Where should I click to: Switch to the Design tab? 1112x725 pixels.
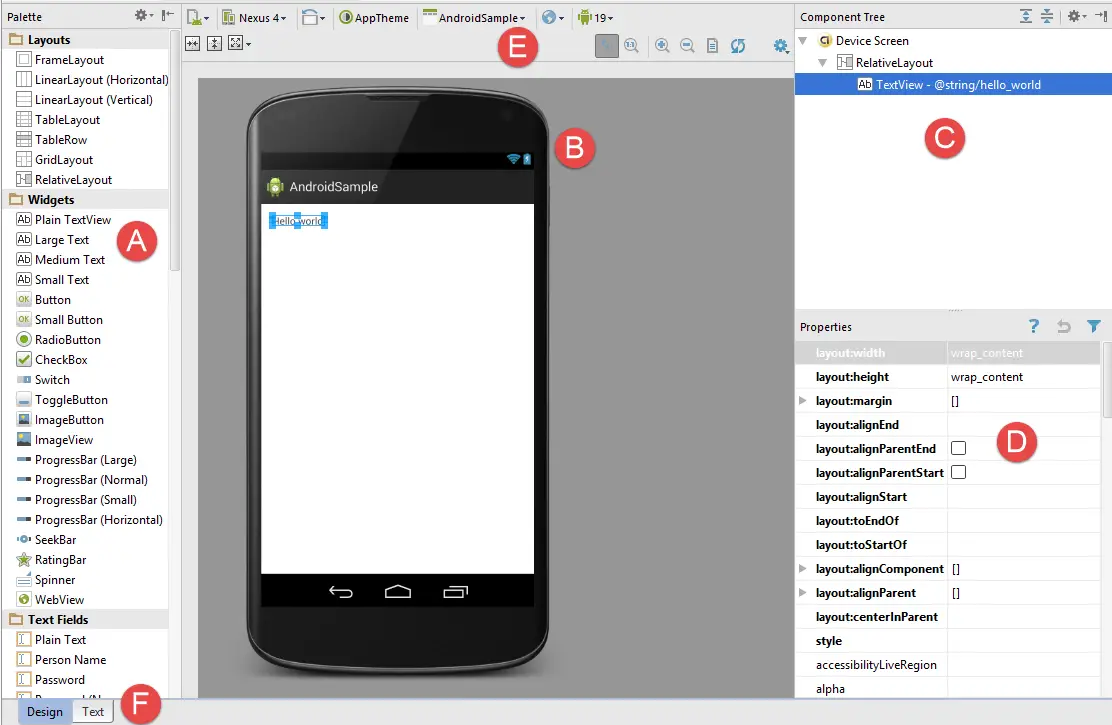tap(44, 712)
